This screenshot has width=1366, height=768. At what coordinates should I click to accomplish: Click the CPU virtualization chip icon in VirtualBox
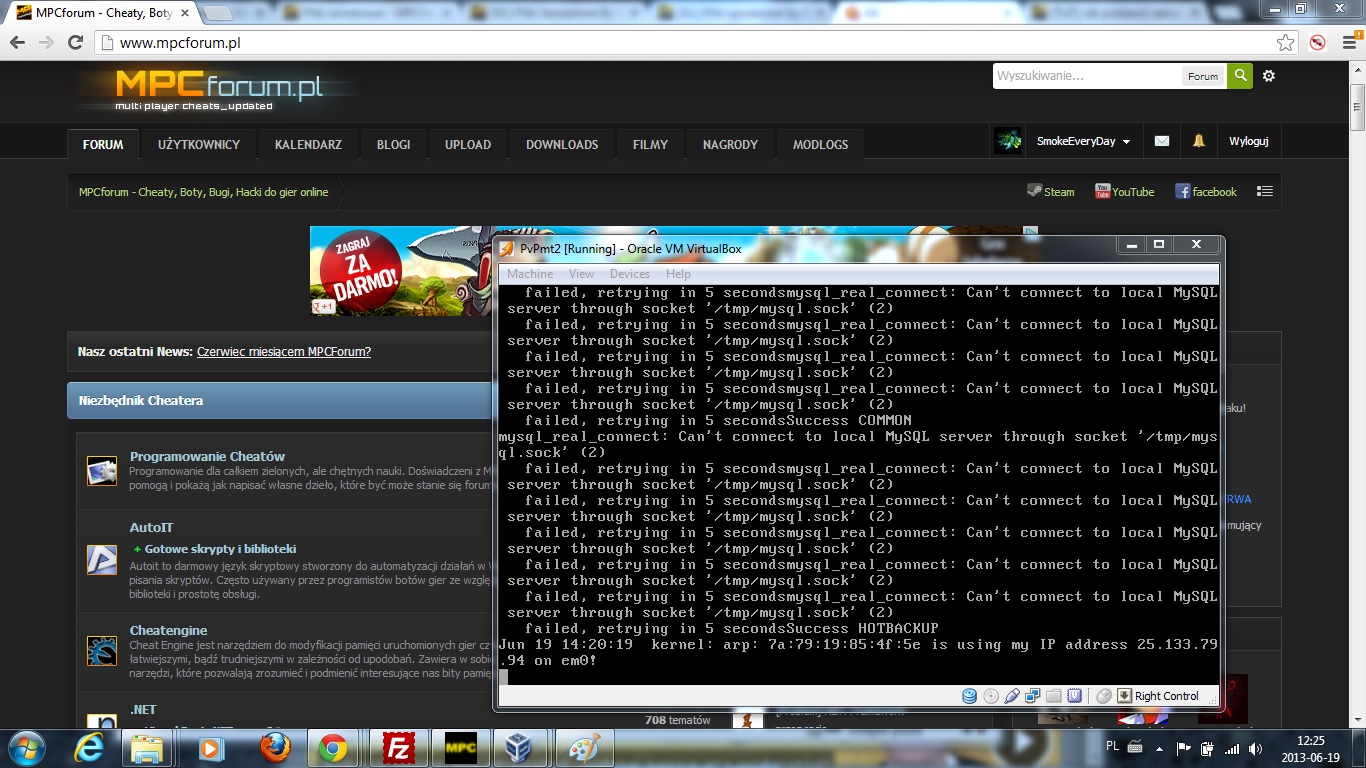1075,696
